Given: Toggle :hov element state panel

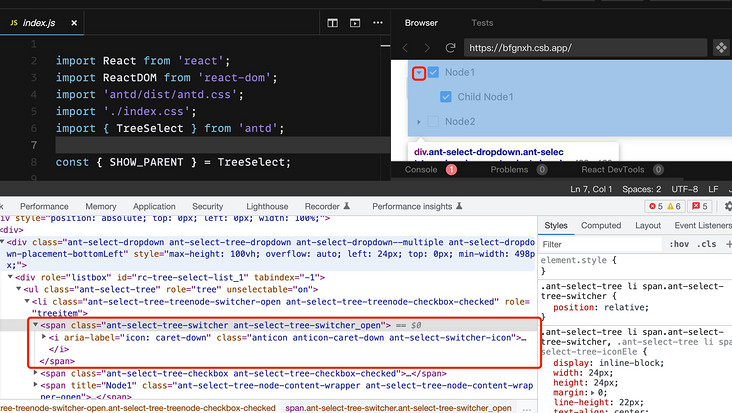Looking at the screenshot, I should [679, 244].
